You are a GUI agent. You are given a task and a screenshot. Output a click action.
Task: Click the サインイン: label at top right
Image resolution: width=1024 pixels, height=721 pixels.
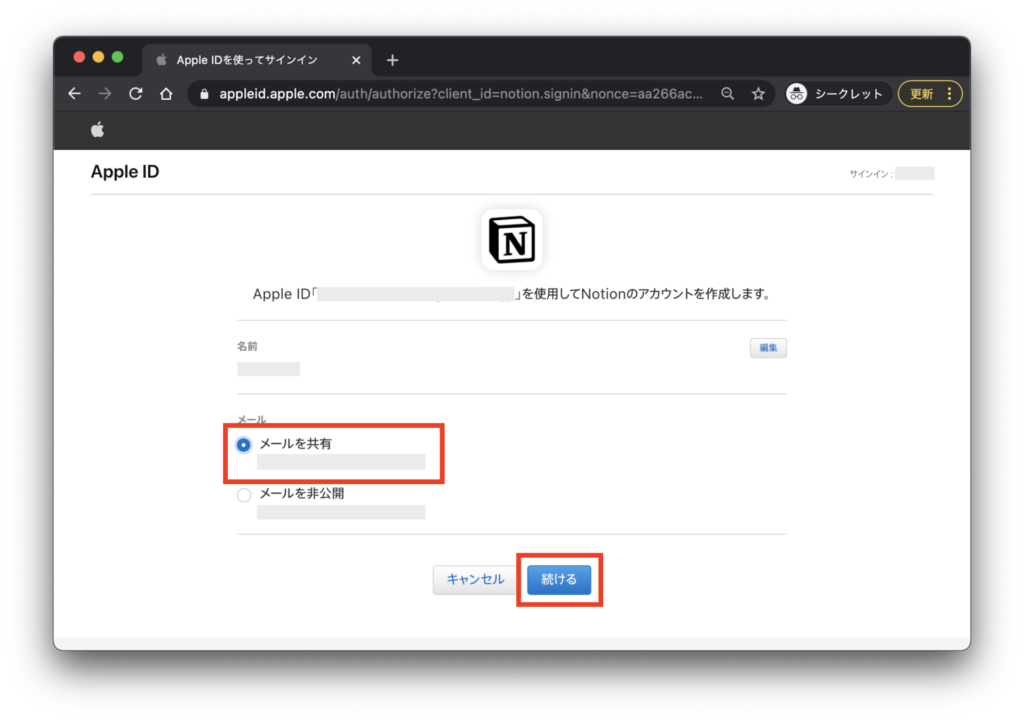(871, 174)
